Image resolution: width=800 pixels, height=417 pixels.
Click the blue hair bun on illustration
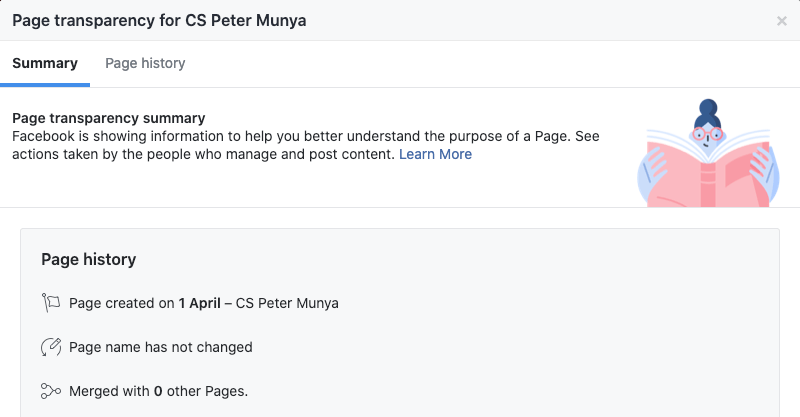708,108
